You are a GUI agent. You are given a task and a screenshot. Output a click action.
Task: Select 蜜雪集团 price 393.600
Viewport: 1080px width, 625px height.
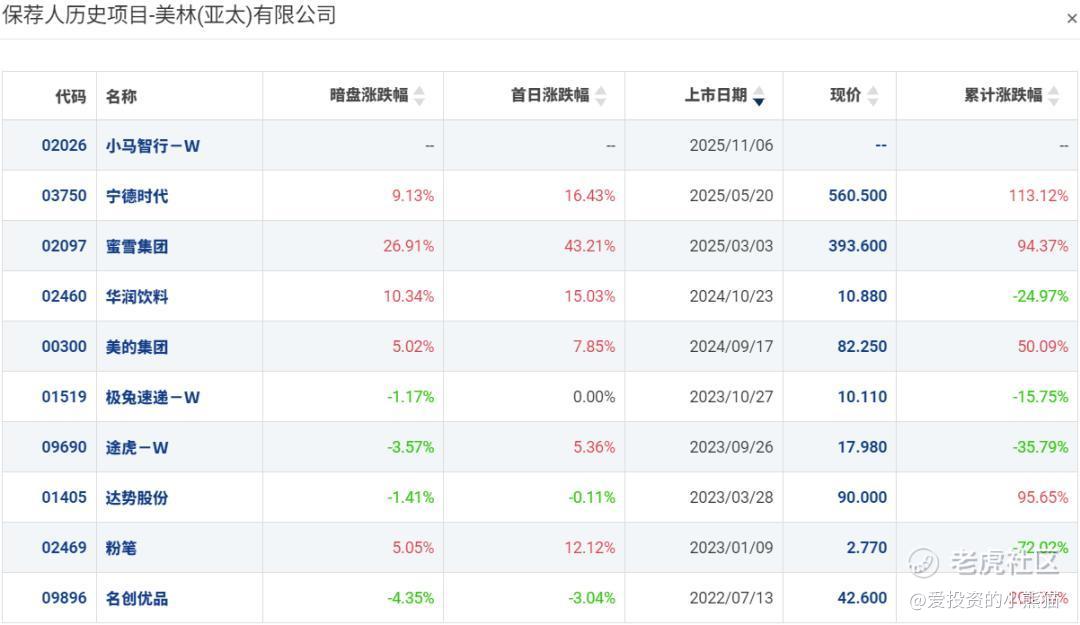858,246
